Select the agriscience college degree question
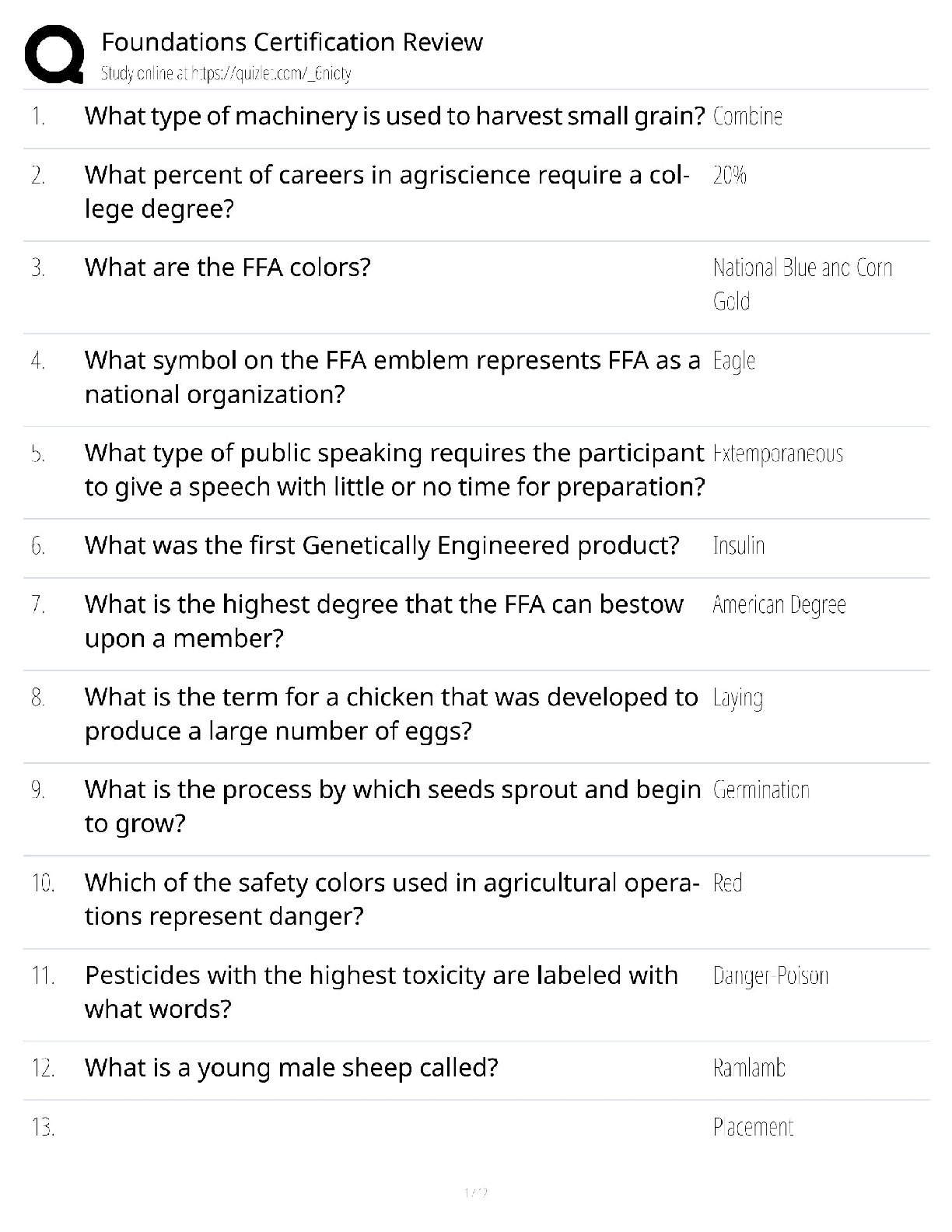This screenshot has height=1232, width=952. [x=387, y=191]
